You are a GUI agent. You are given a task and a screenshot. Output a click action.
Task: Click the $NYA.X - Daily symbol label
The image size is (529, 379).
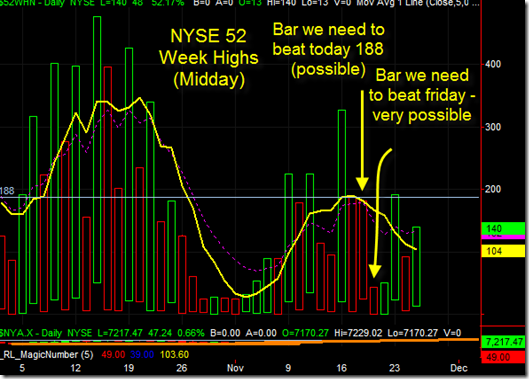31,333
